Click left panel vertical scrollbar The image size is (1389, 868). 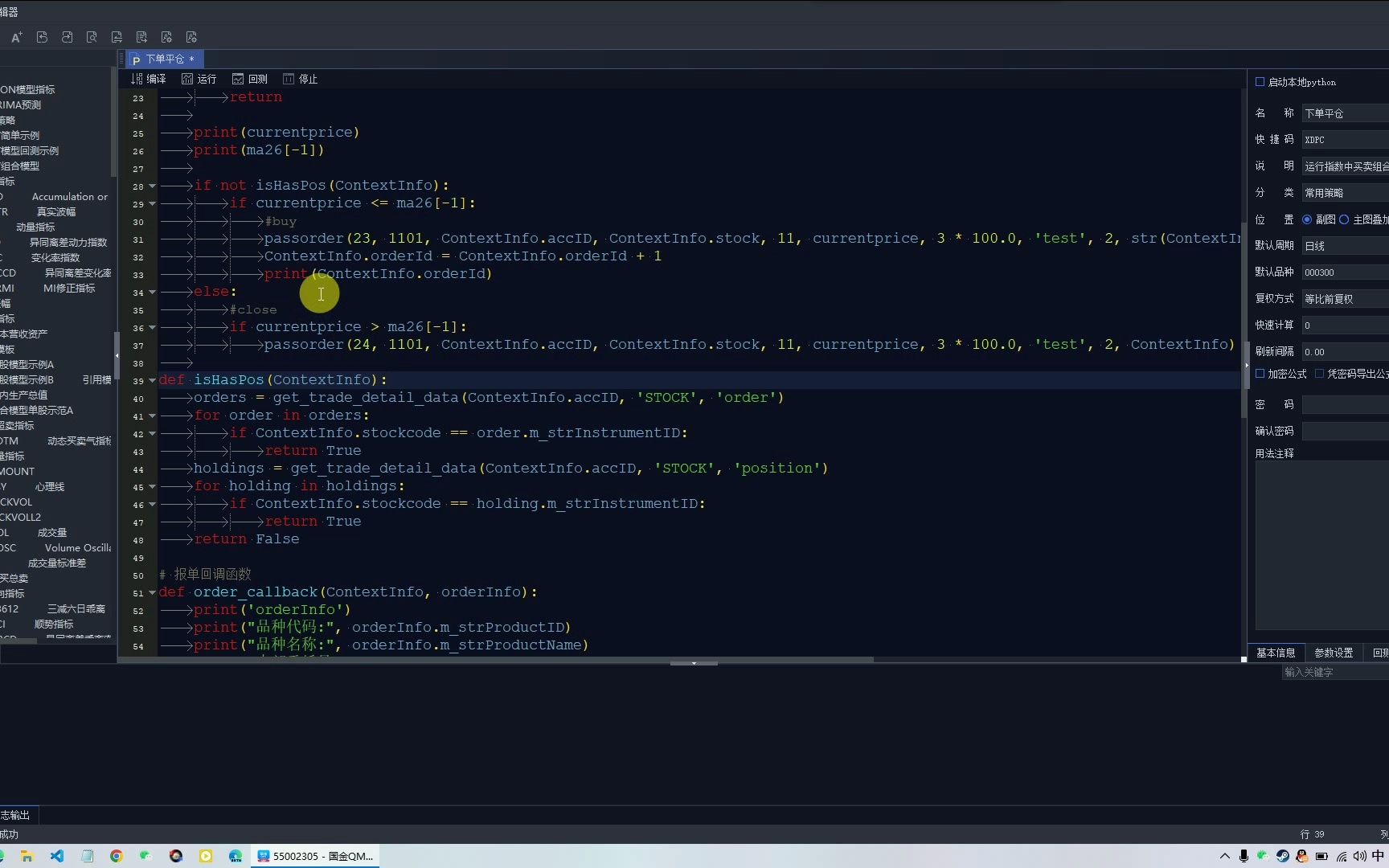point(113,121)
